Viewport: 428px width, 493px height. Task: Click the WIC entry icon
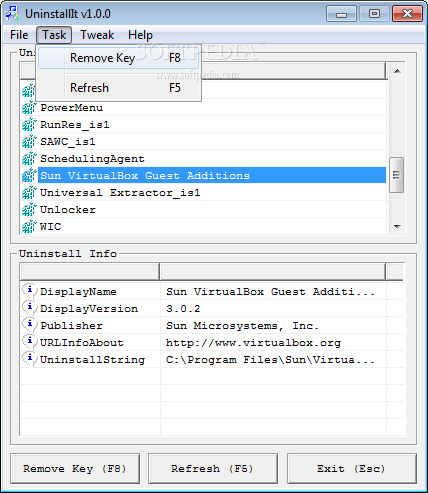pos(29,227)
